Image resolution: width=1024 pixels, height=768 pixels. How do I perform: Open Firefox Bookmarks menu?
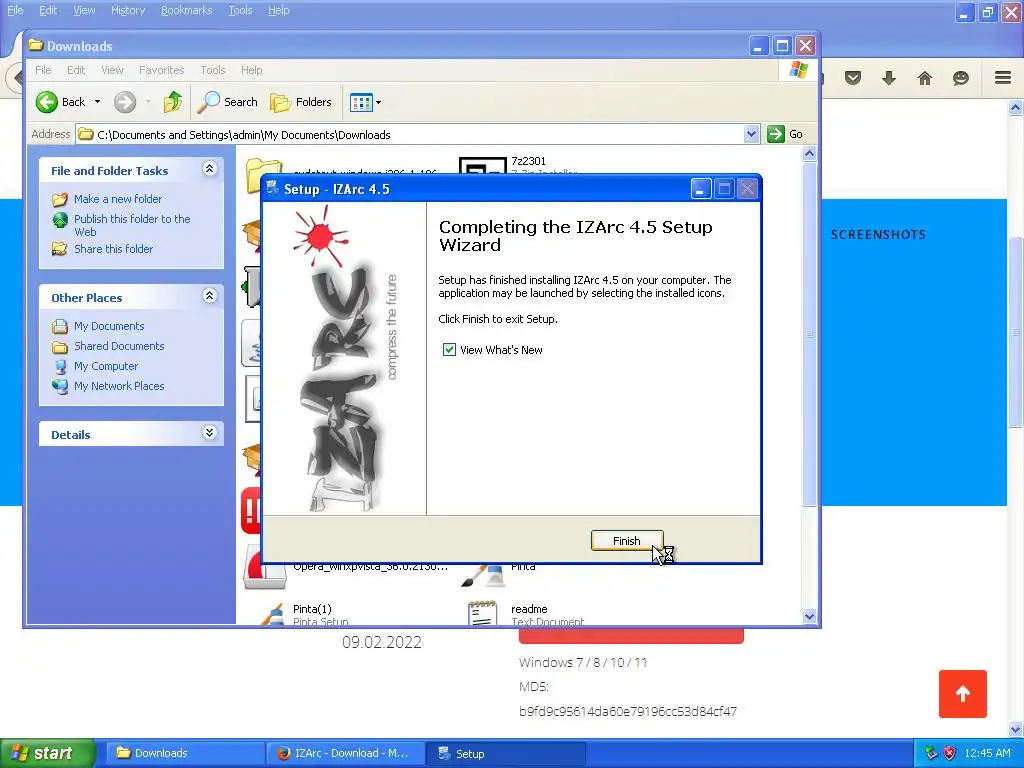(187, 10)
